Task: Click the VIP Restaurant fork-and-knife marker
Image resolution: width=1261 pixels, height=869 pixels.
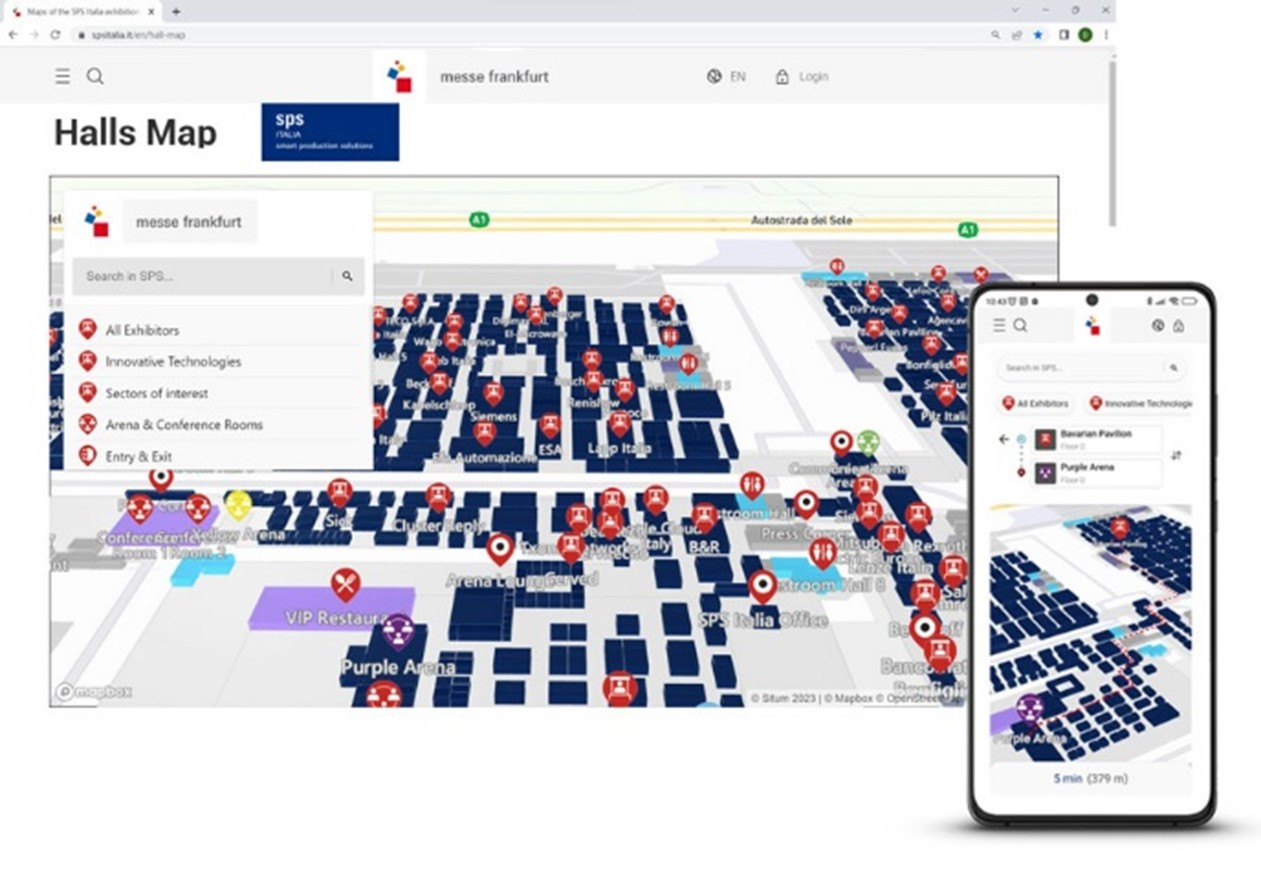Action: (345, 584)
